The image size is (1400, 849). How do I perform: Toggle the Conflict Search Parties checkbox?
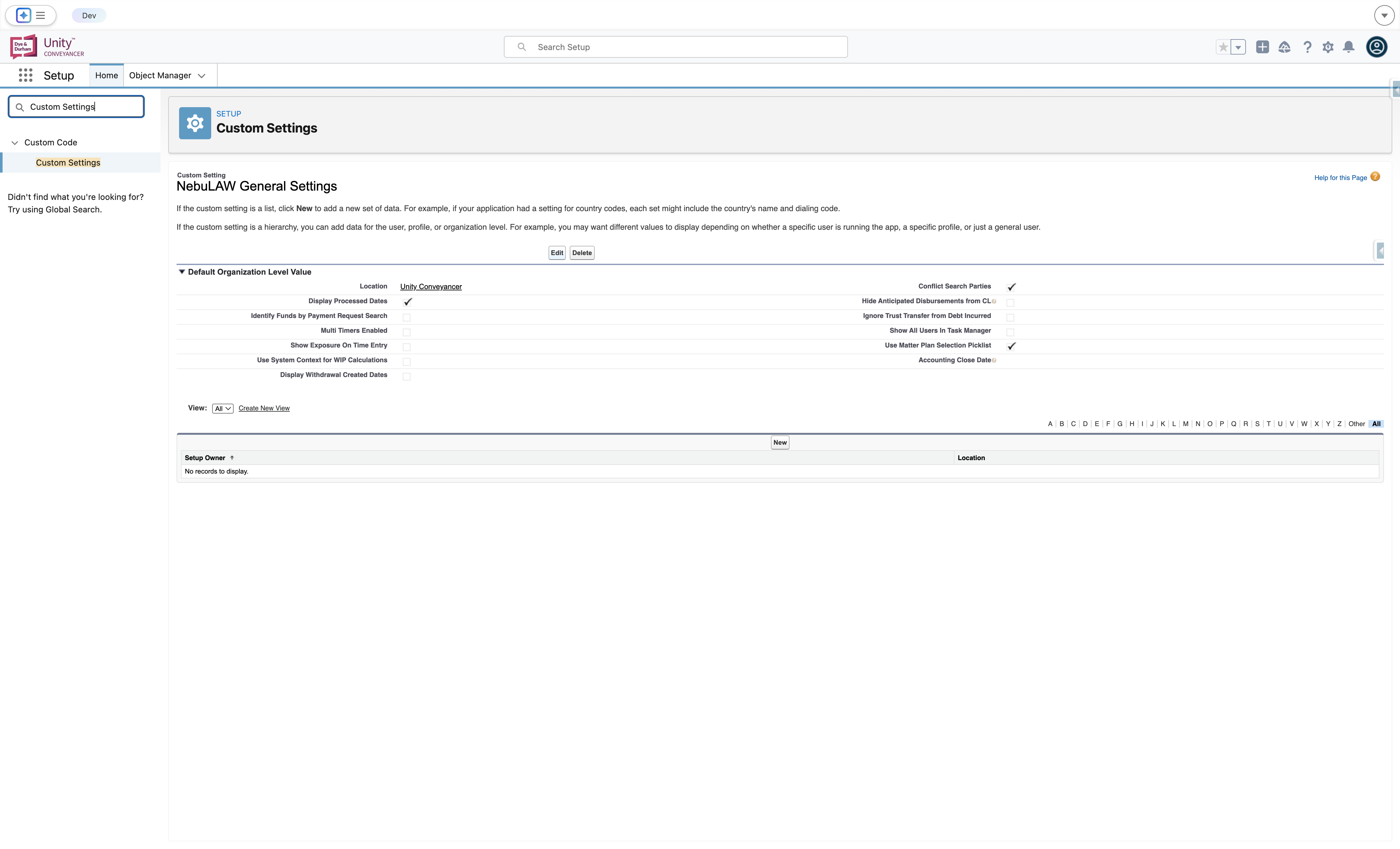pos(1011,287)
